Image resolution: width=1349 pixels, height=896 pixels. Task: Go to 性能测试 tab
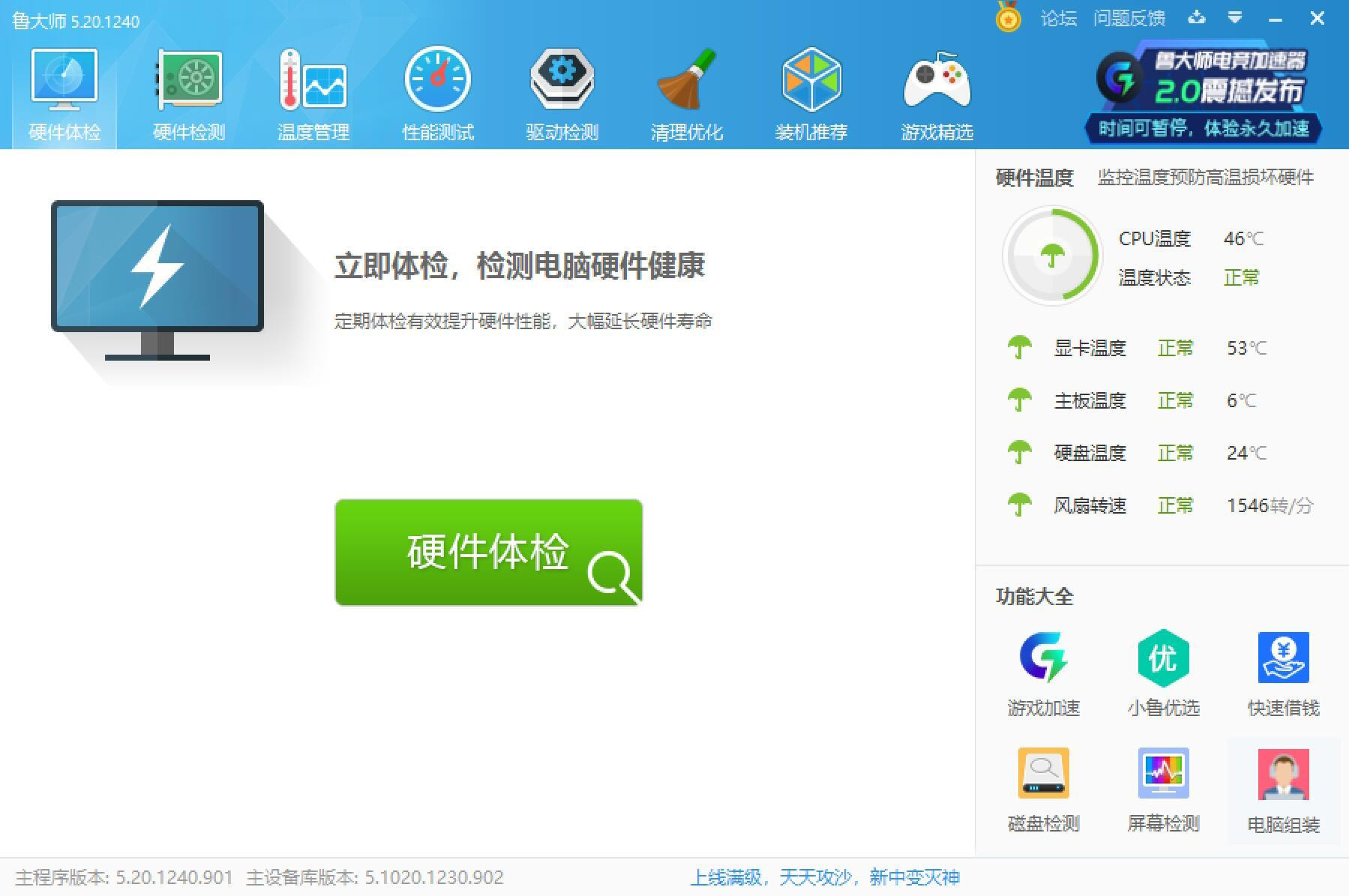click(x=438, y=96)
